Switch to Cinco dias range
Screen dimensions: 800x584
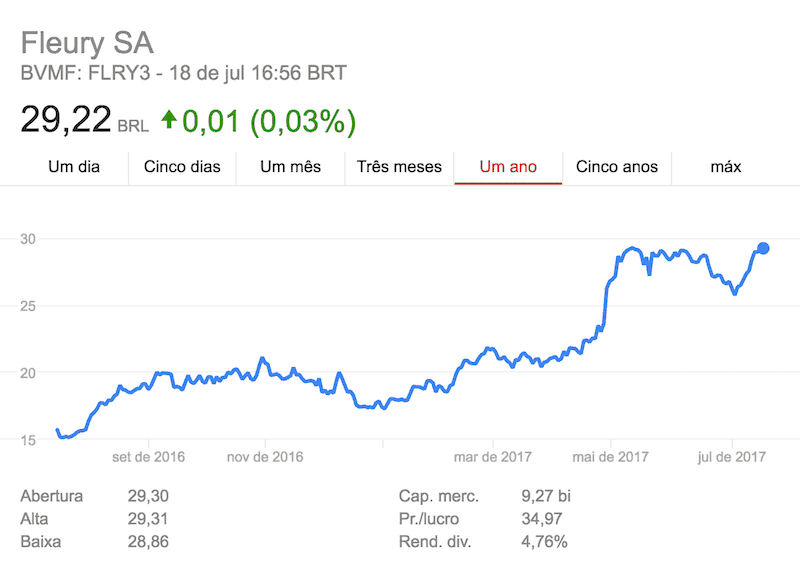pos(182,167)
